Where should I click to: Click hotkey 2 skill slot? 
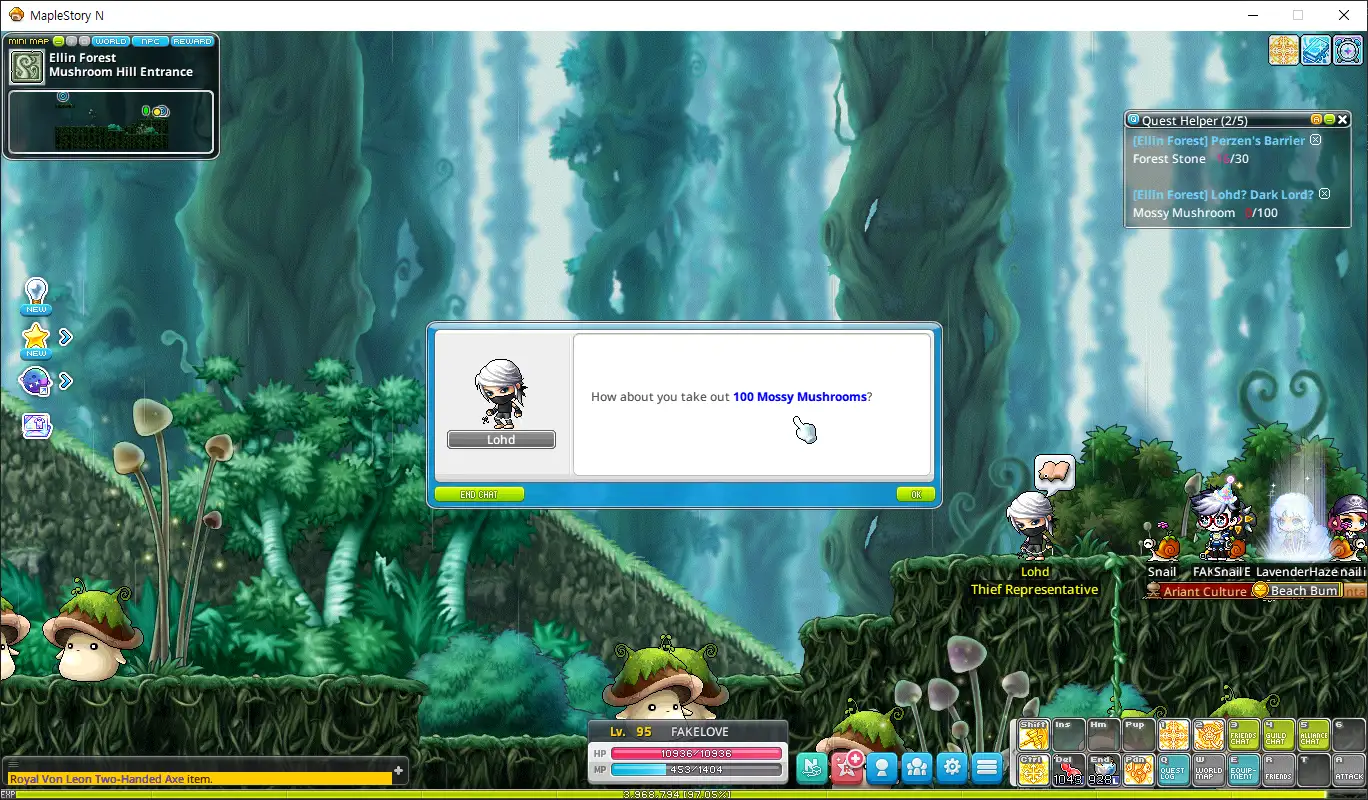click(1209, 735)
